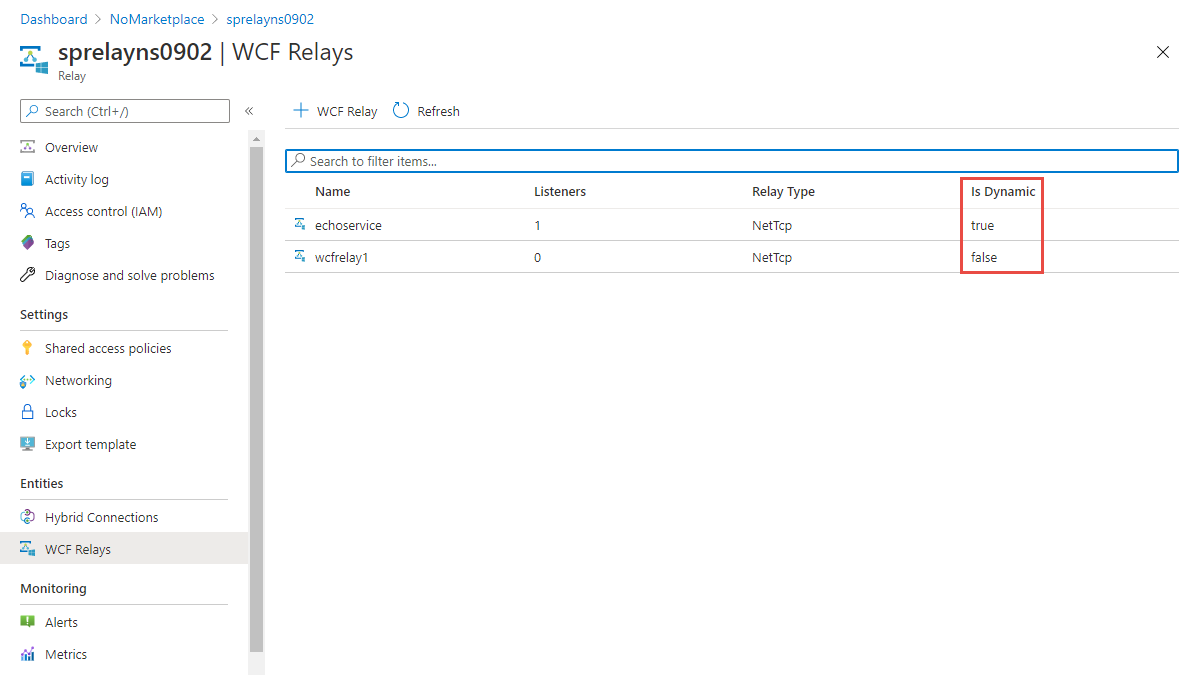The height and width of the screenshot is (675, 1199).
Task: Click the Access control (IAM) people icon
Action: 28,211
